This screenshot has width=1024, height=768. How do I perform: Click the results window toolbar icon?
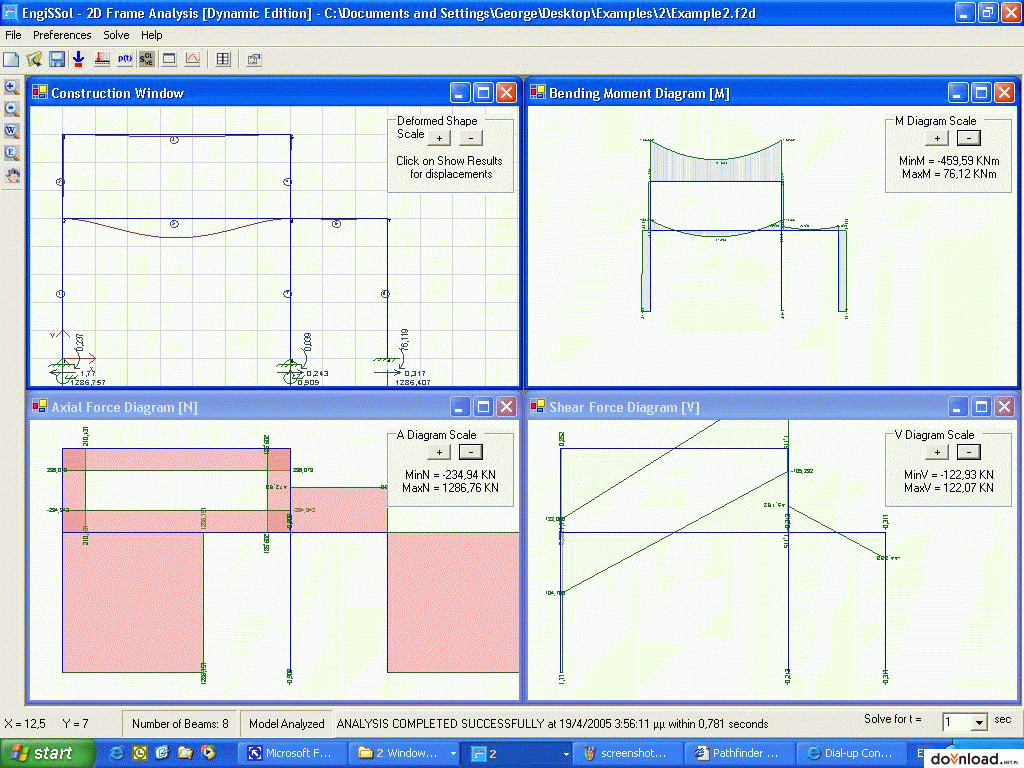pyautogui.click(x=169, y=59)
